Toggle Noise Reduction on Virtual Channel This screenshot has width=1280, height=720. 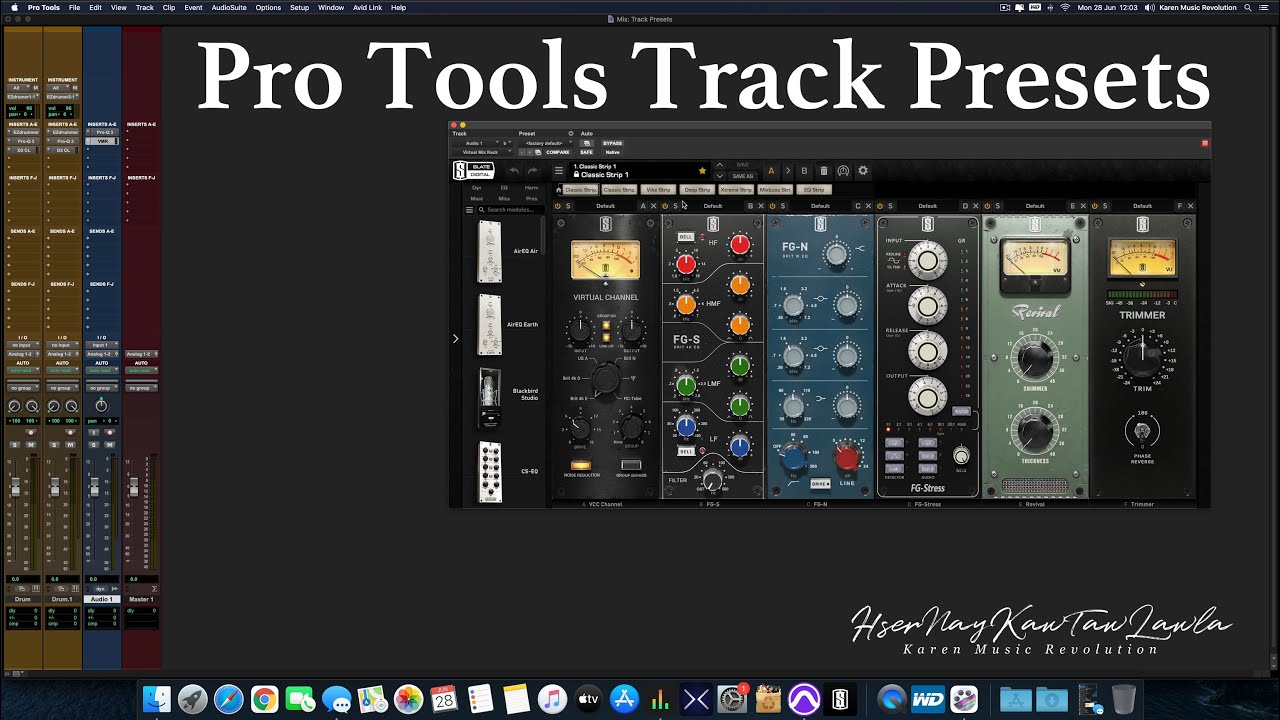coord(580,465)
